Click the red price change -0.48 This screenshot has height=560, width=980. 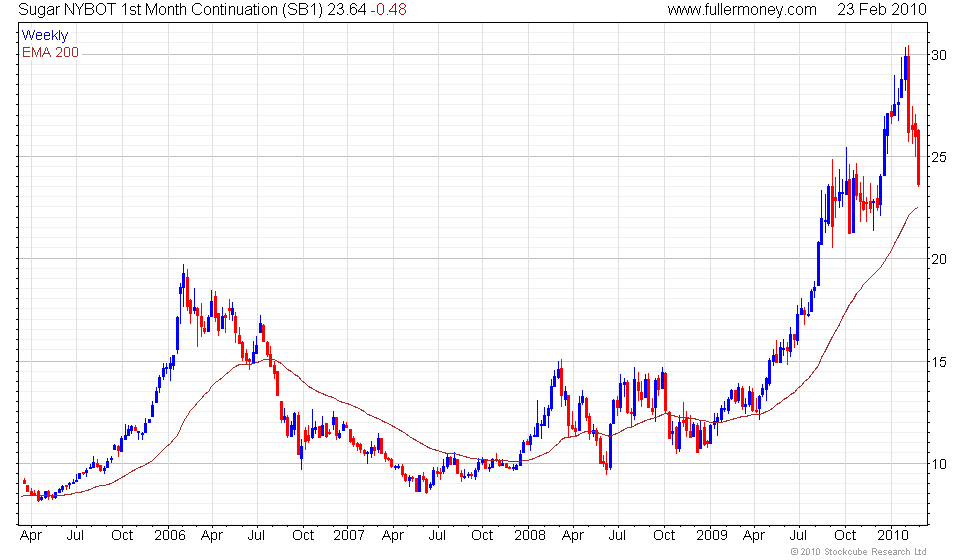[x=388, y=10]
